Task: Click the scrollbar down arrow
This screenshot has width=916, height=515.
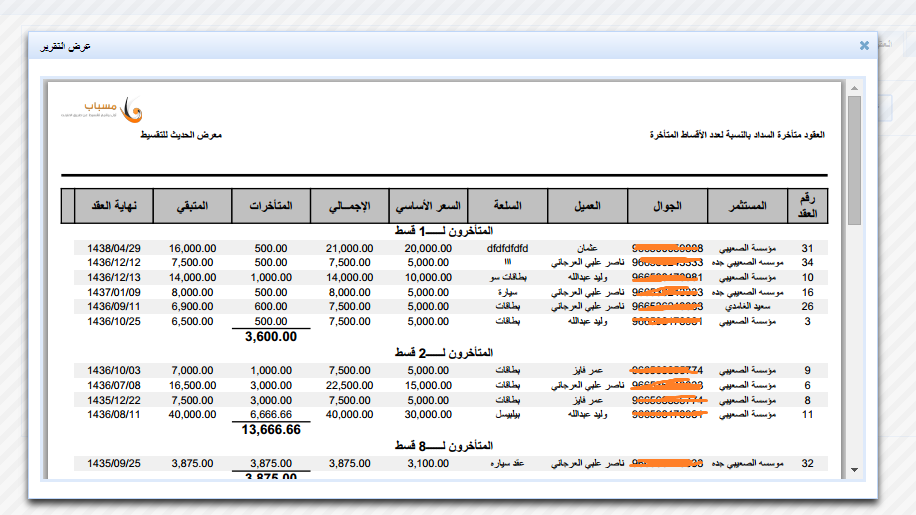Action: click(x=854, y=468)
